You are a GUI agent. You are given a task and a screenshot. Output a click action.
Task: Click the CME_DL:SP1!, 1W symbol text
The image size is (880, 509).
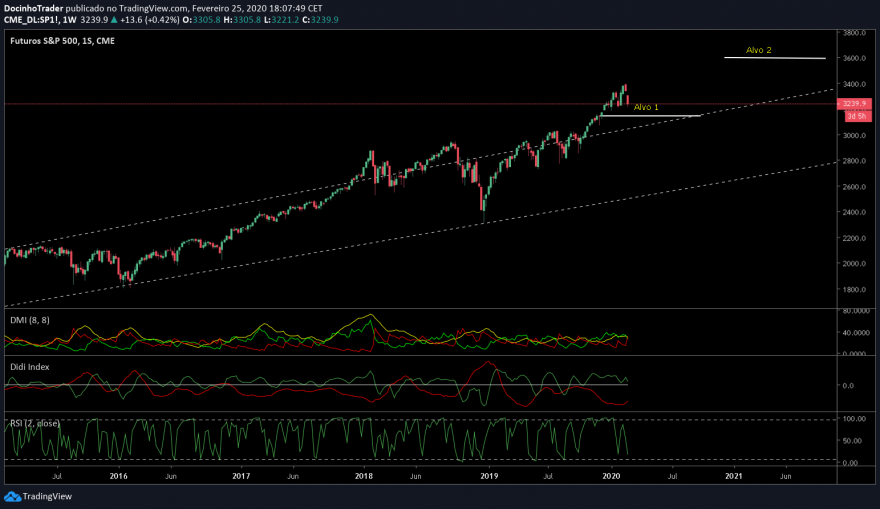40,20
